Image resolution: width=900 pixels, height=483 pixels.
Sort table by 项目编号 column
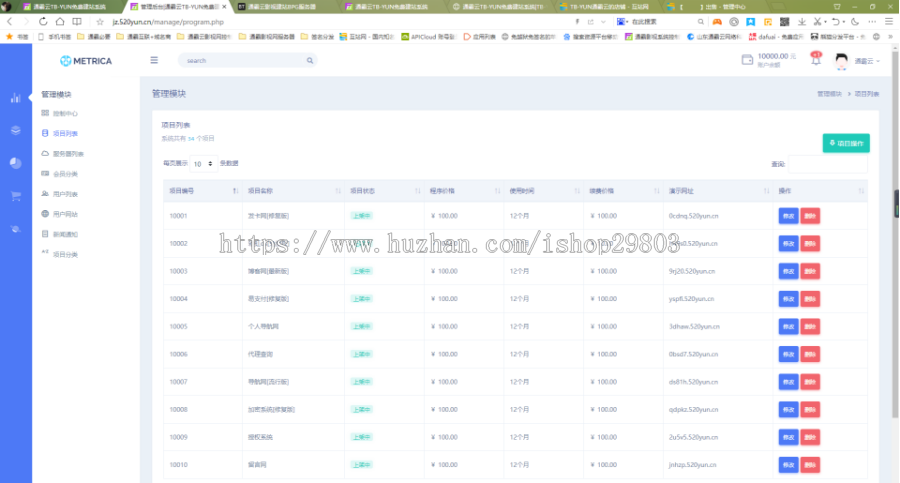click(203, 191)
